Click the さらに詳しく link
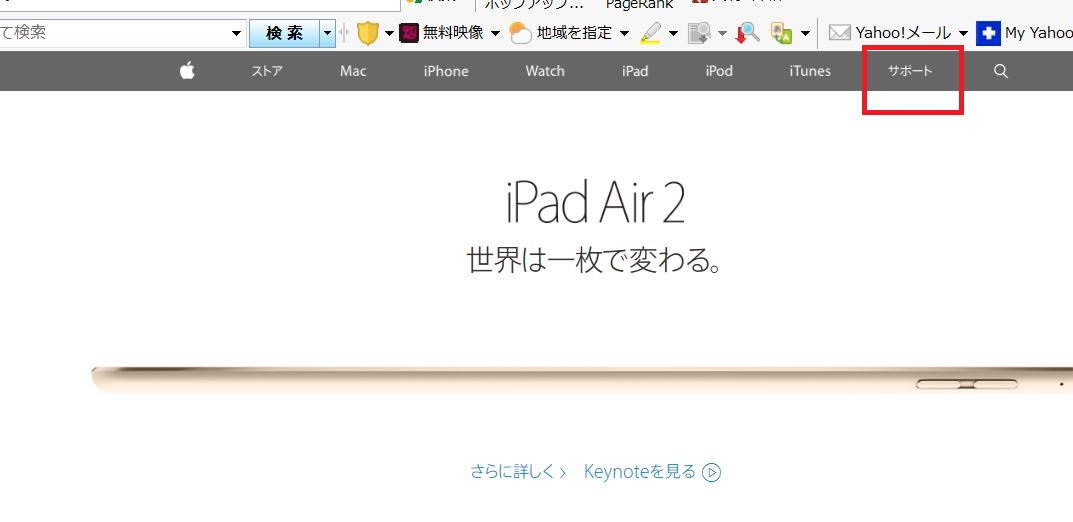 pos(518,471)
